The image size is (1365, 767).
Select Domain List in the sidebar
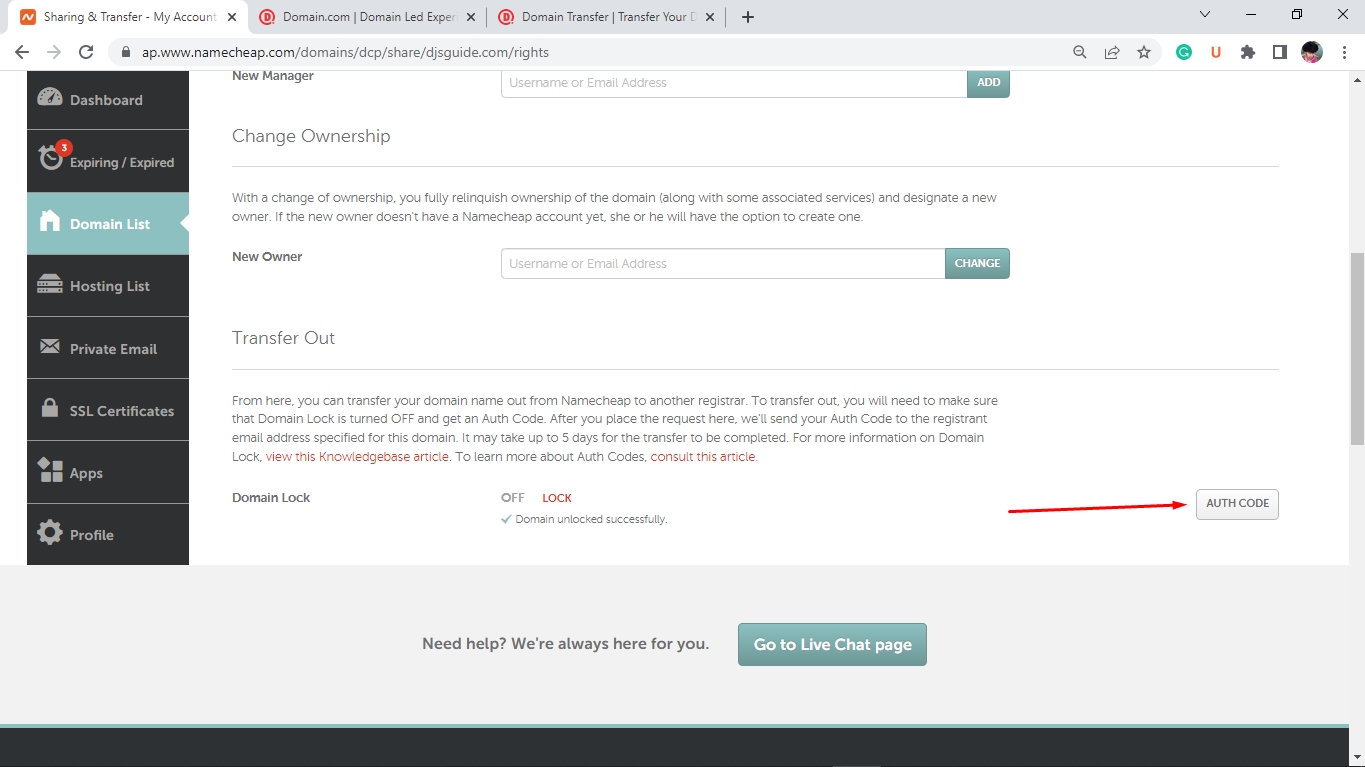(x=108, y=224)
